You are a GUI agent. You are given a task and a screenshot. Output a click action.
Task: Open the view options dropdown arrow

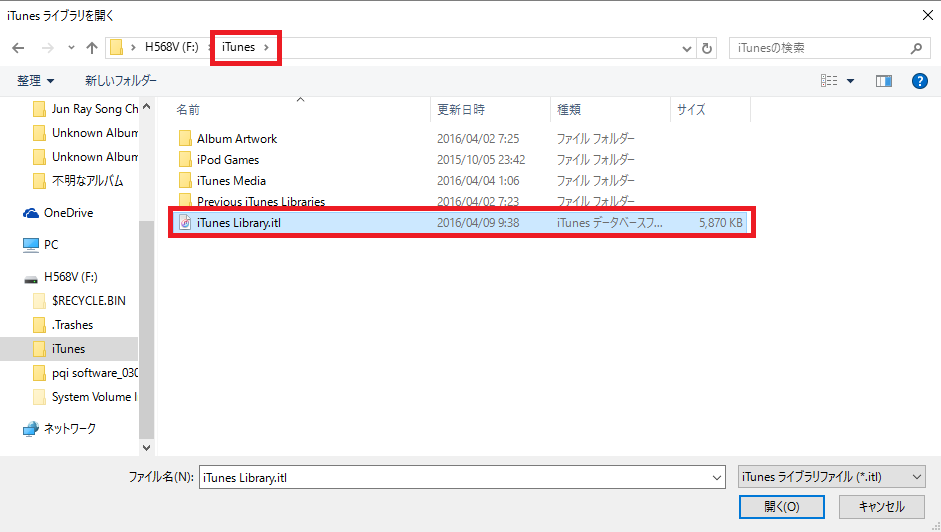tap(850, 81)
